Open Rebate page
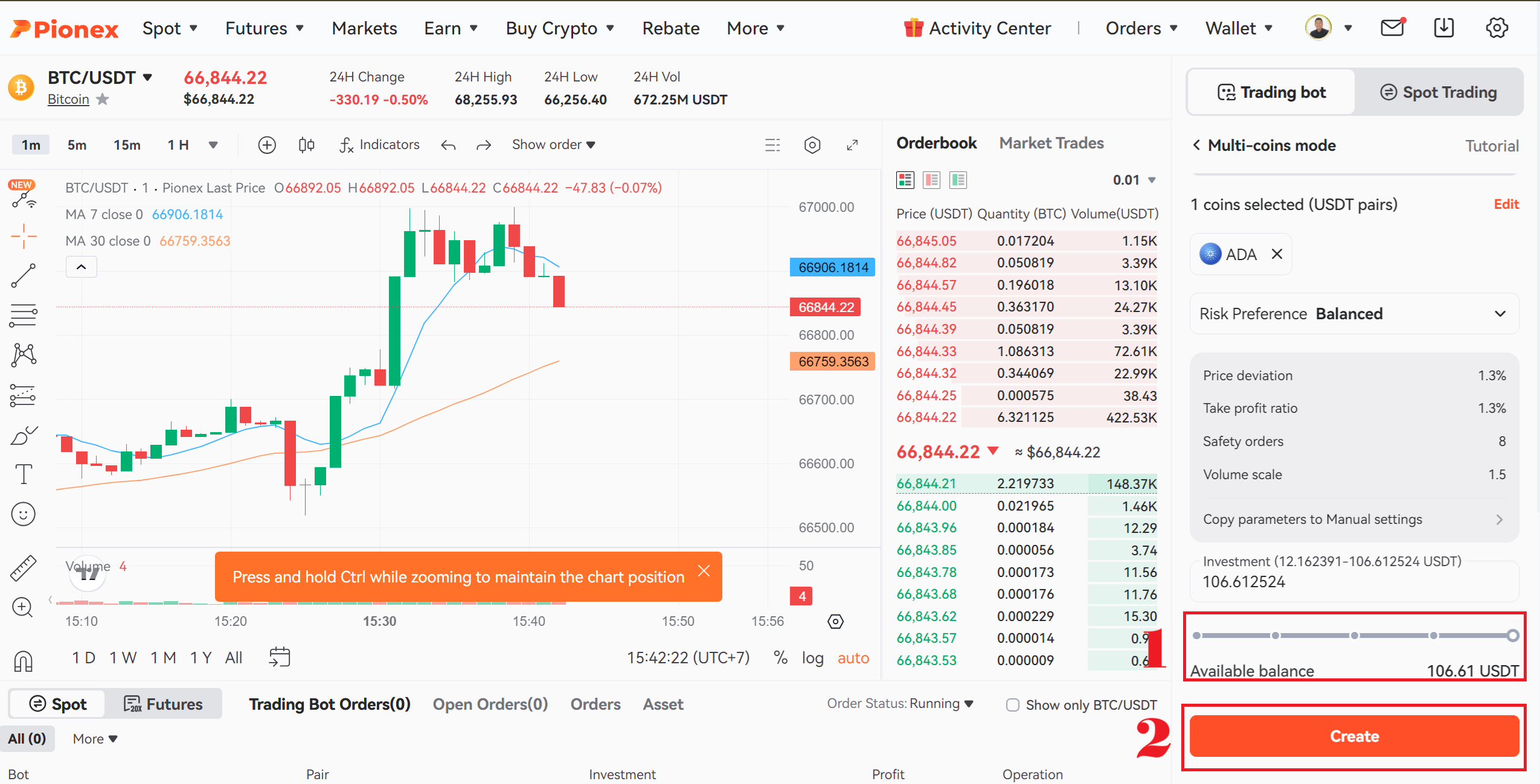Viewport: 1540px width, 784px height. (x=670, y=28)
